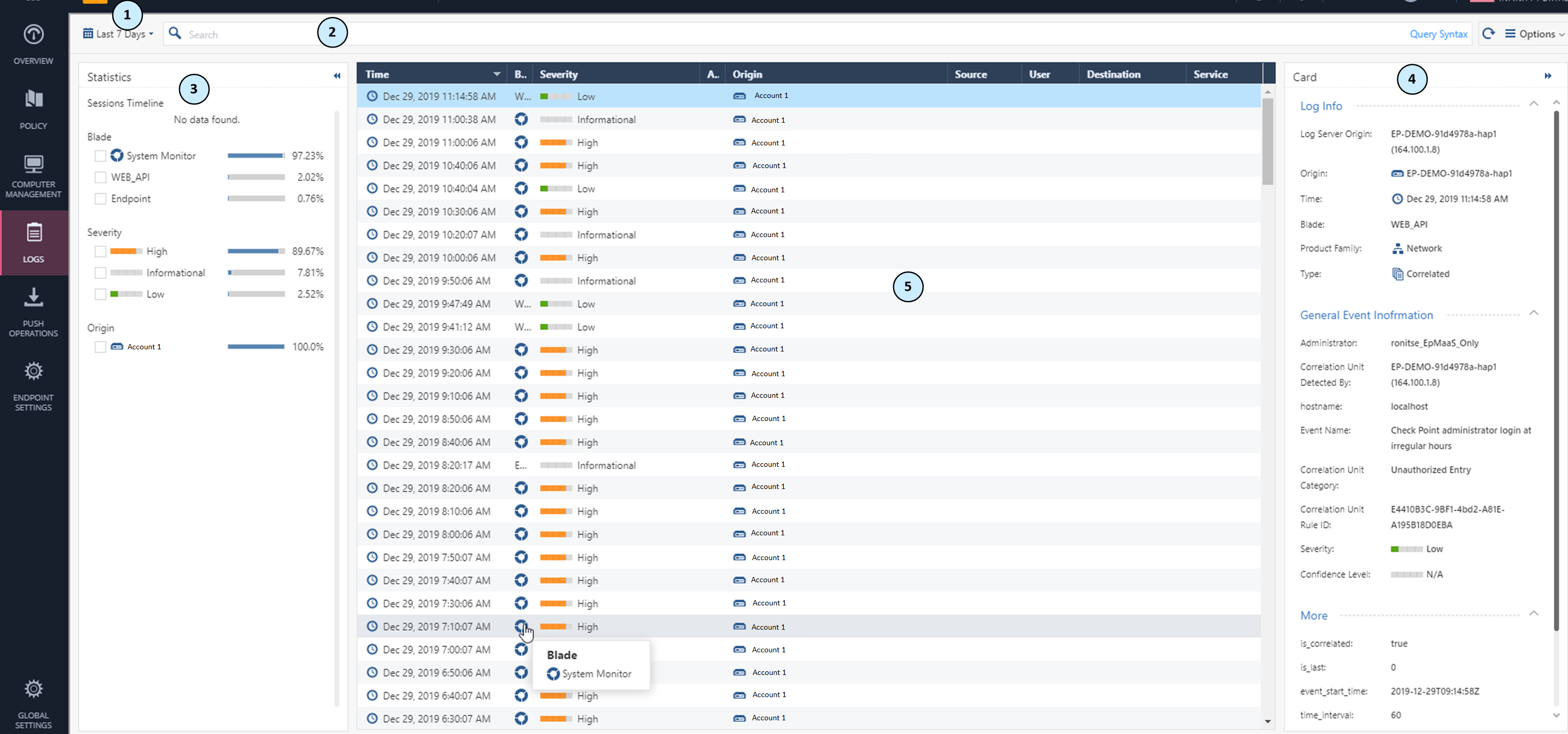
Task: Check the Informational severity filter
Action: point(101,272)
